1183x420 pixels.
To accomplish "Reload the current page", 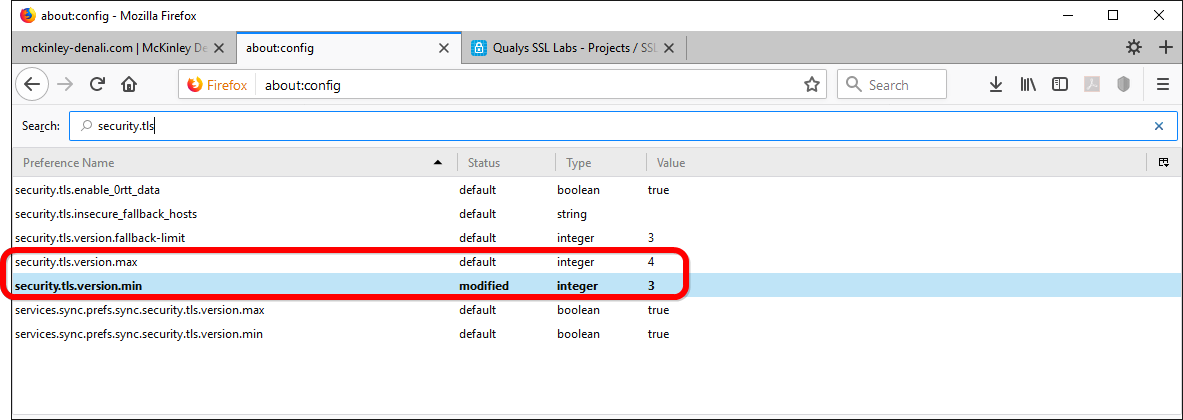I will [x=97, y=85].
